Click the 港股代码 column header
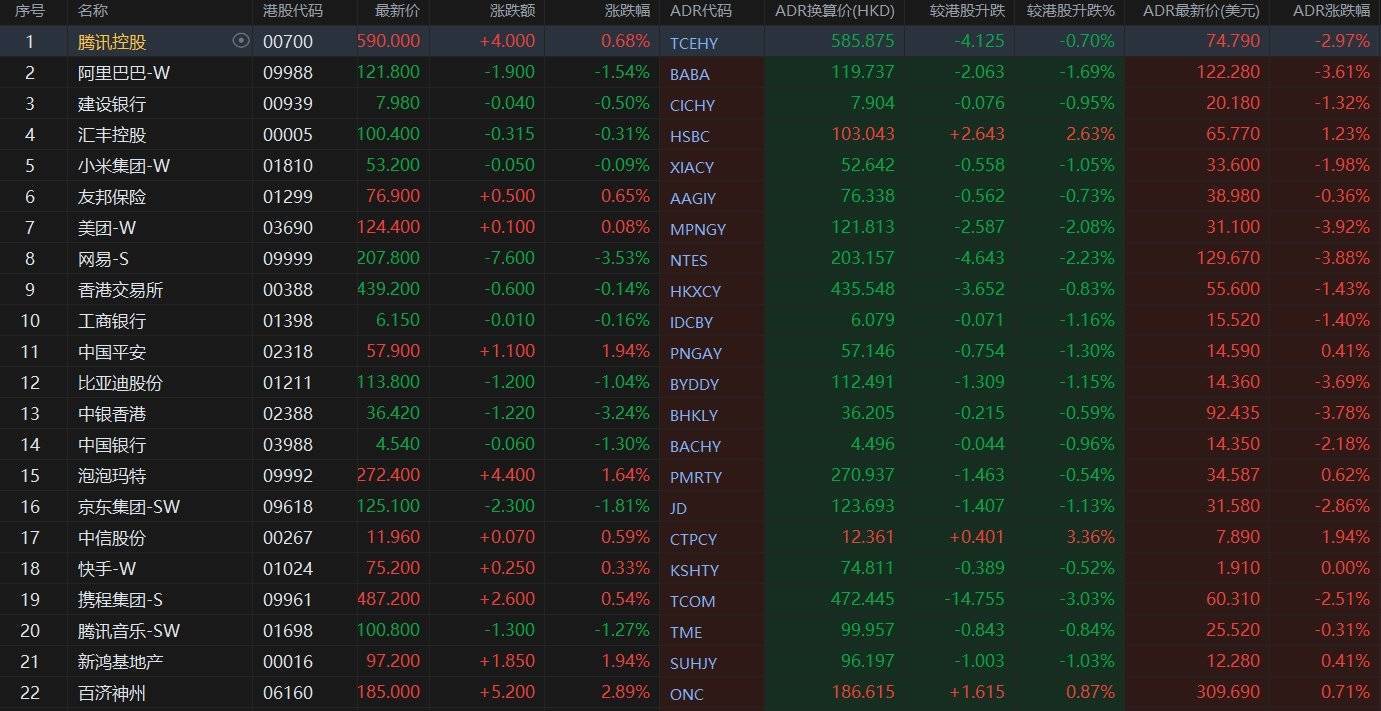This screenshot has height=711, width=1381. coord(293,11)
